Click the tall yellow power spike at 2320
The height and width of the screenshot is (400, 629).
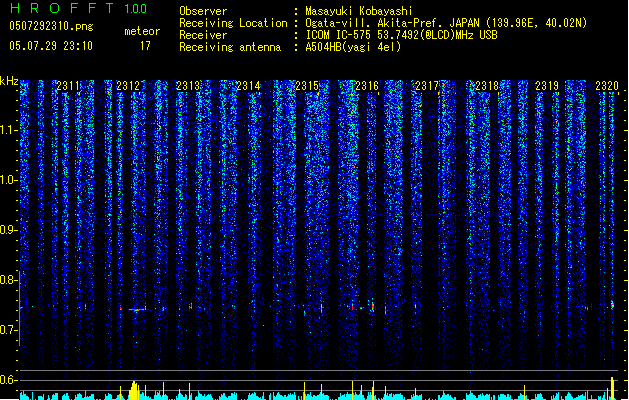point(612,388)
